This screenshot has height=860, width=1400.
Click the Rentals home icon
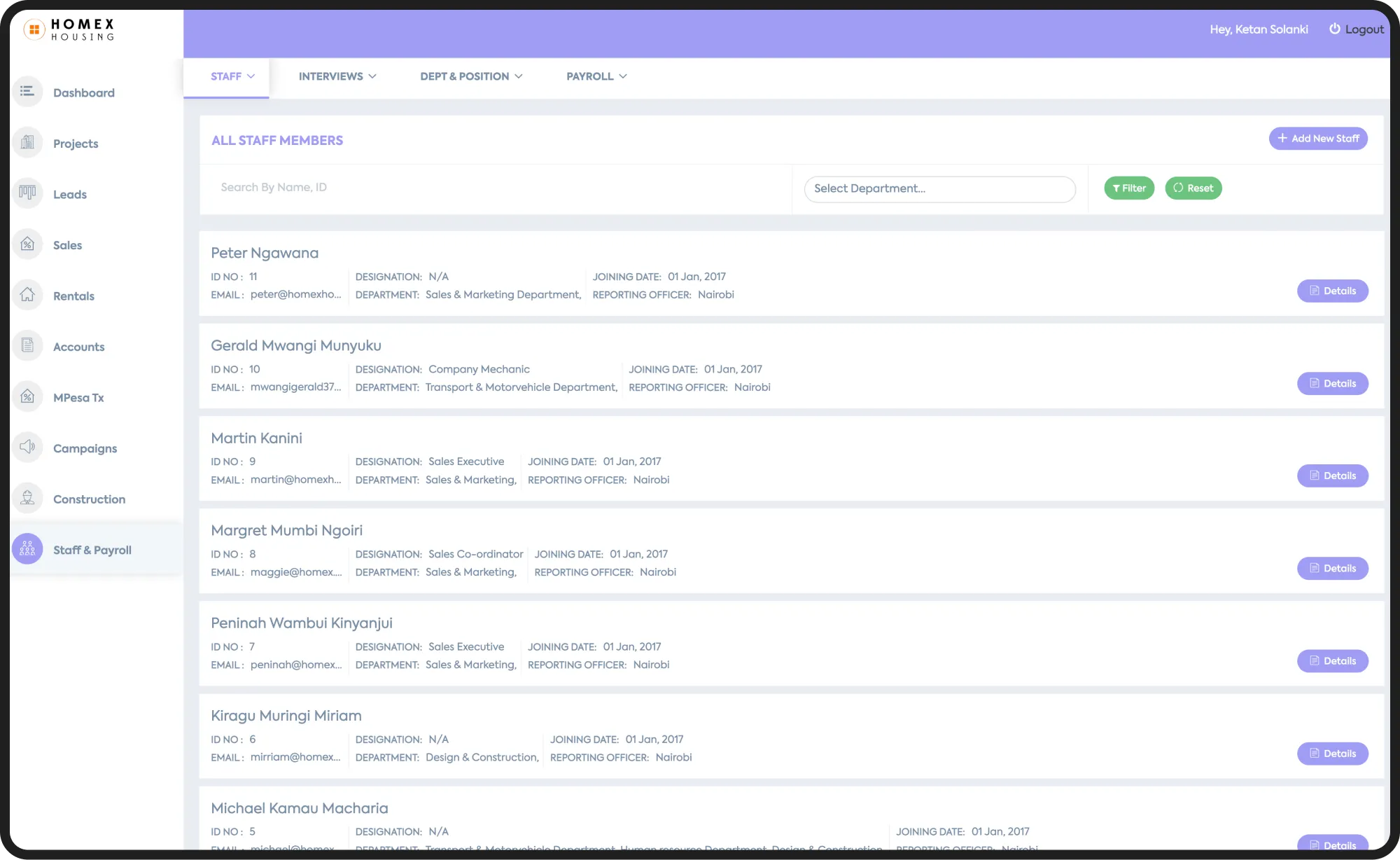tap(27, 295)
